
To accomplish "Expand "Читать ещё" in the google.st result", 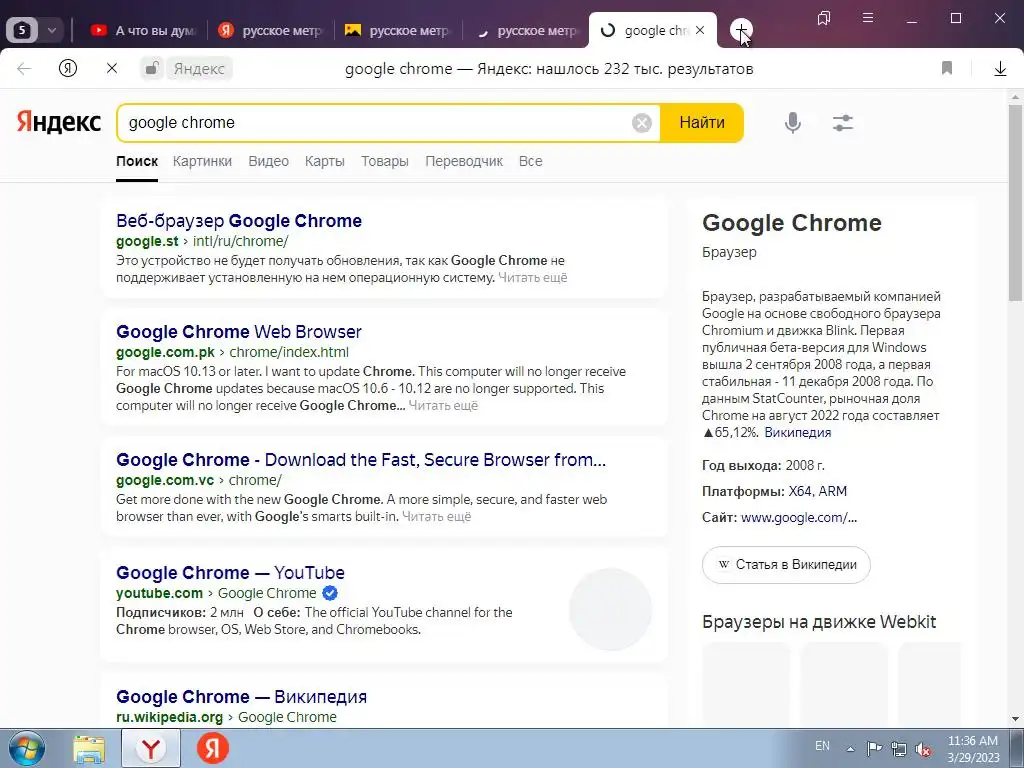I will coord(533,278).
